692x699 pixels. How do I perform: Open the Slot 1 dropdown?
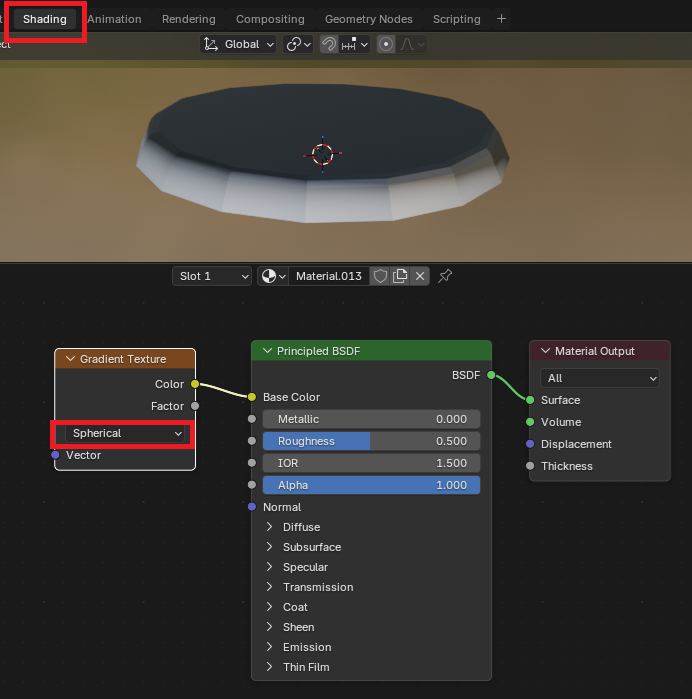(211, 276)
